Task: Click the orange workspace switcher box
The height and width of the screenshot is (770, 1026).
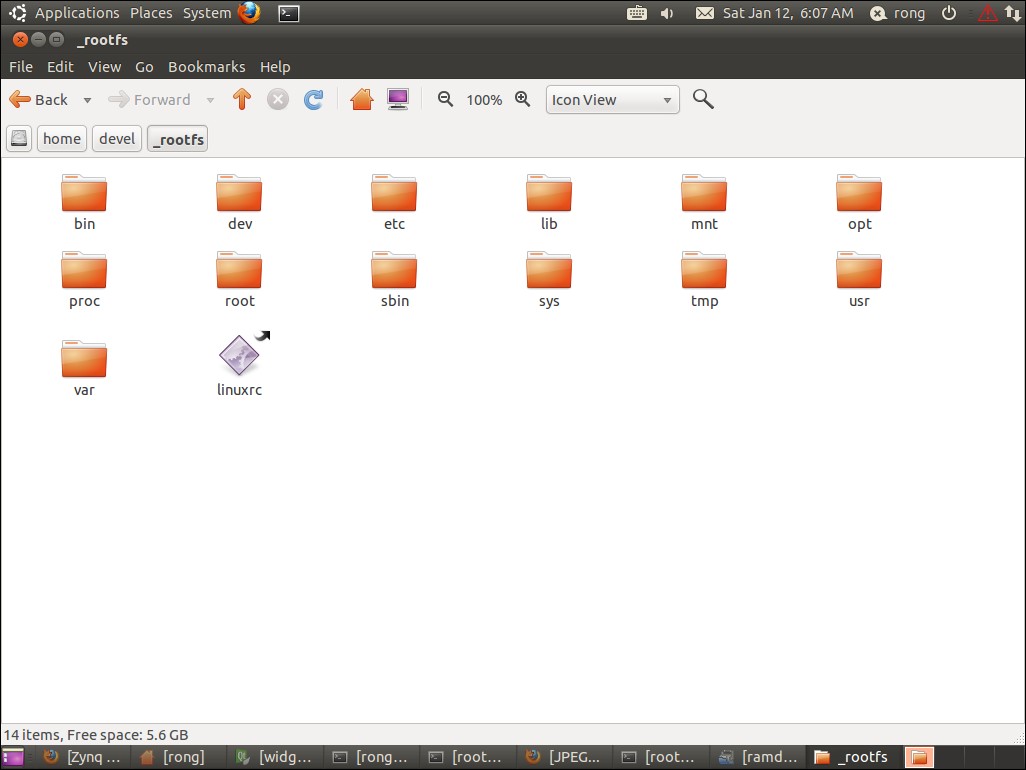Action: point(919,758)
